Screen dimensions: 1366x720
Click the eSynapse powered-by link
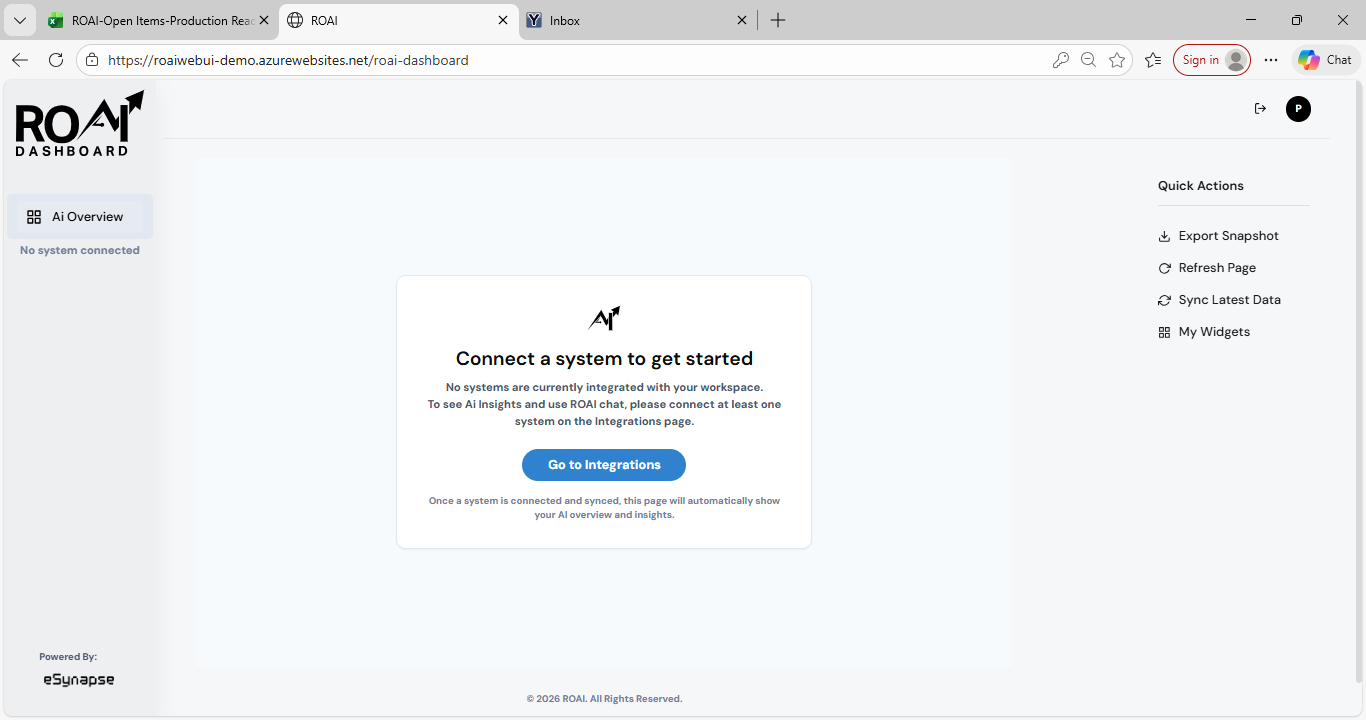[78, 680]
